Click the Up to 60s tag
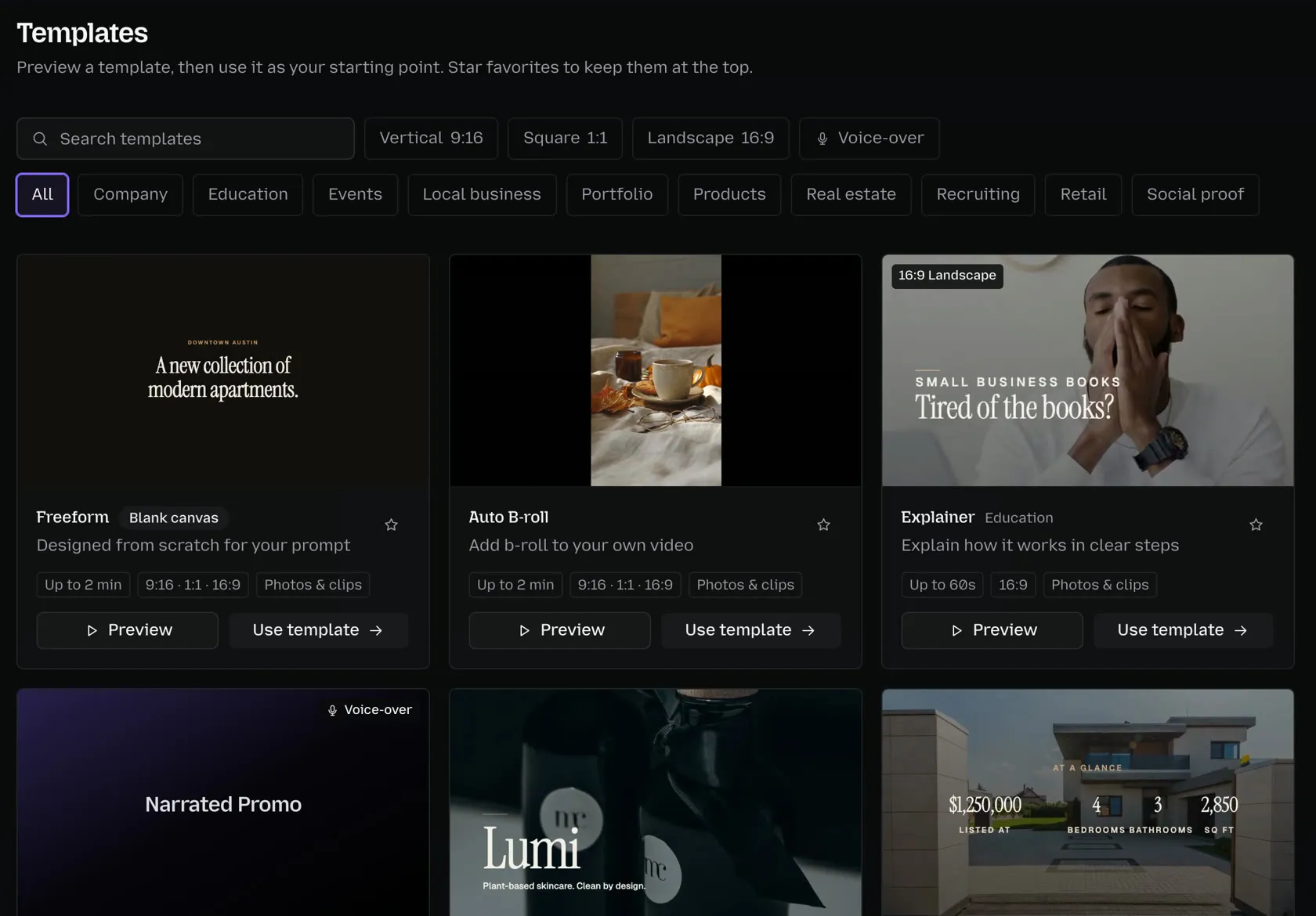 942,585
